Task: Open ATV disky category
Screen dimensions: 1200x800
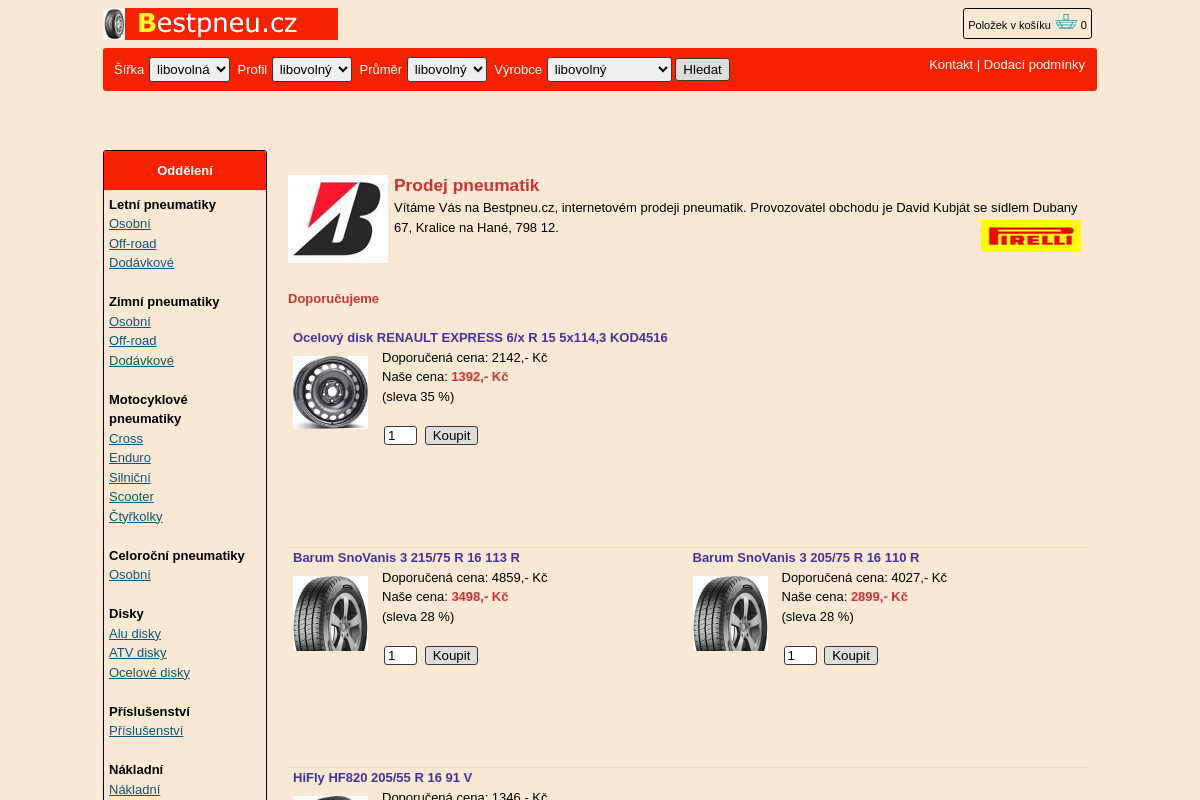Action: click(138, 653)
